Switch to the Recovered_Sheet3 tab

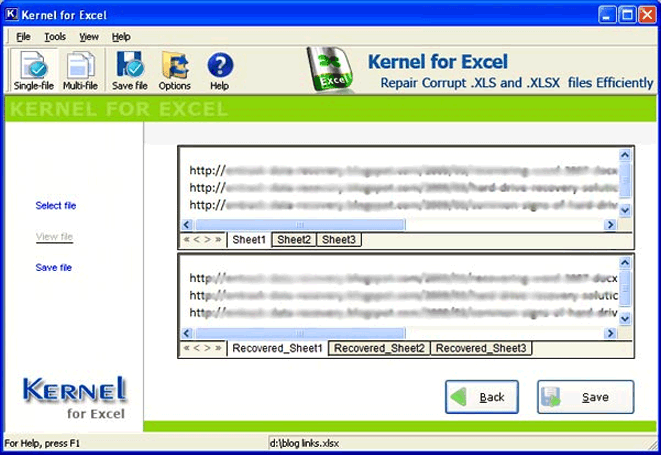coord(481,348)
